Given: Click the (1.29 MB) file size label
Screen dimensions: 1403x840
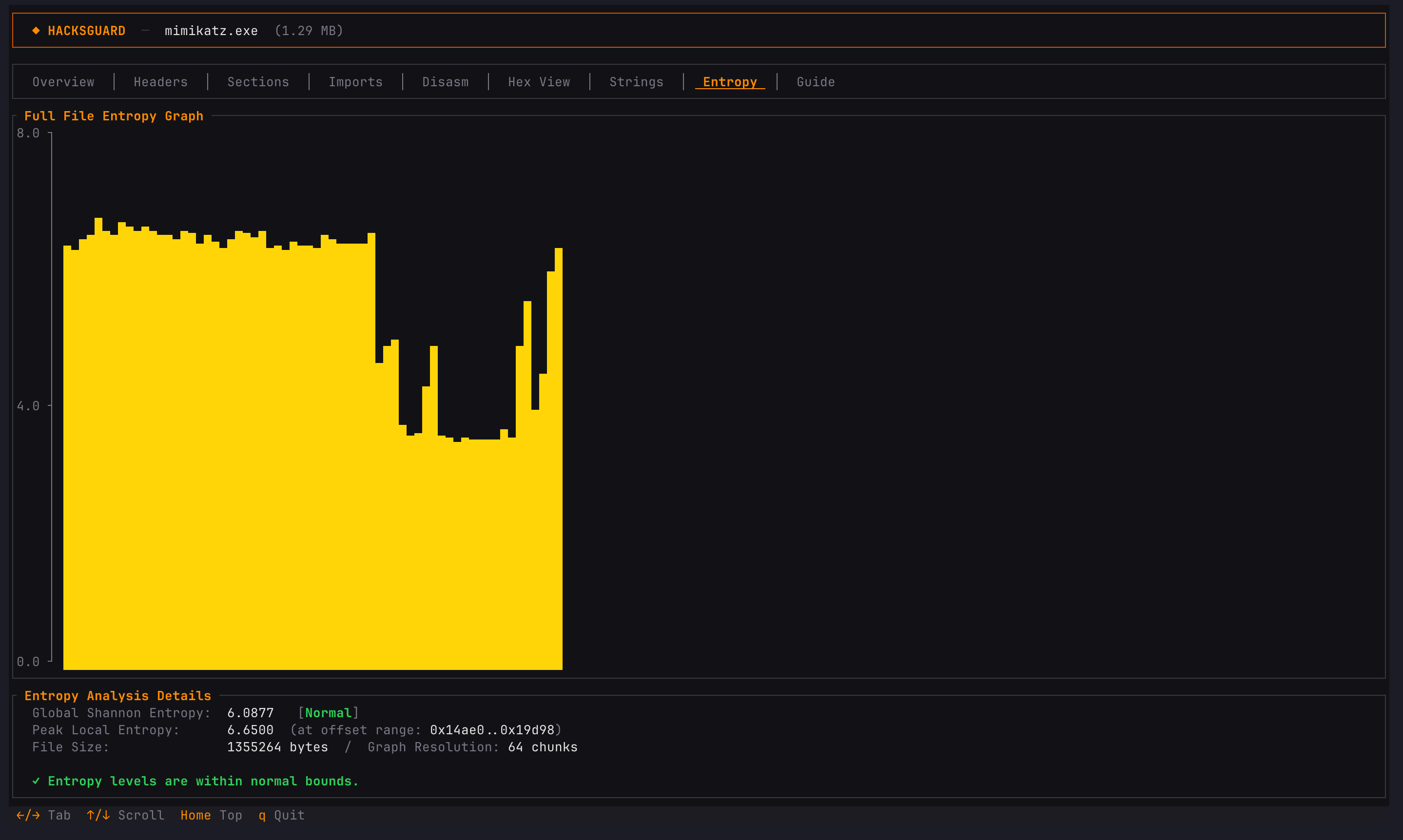Looking at the screenshot, I should [x=309, y=31].
